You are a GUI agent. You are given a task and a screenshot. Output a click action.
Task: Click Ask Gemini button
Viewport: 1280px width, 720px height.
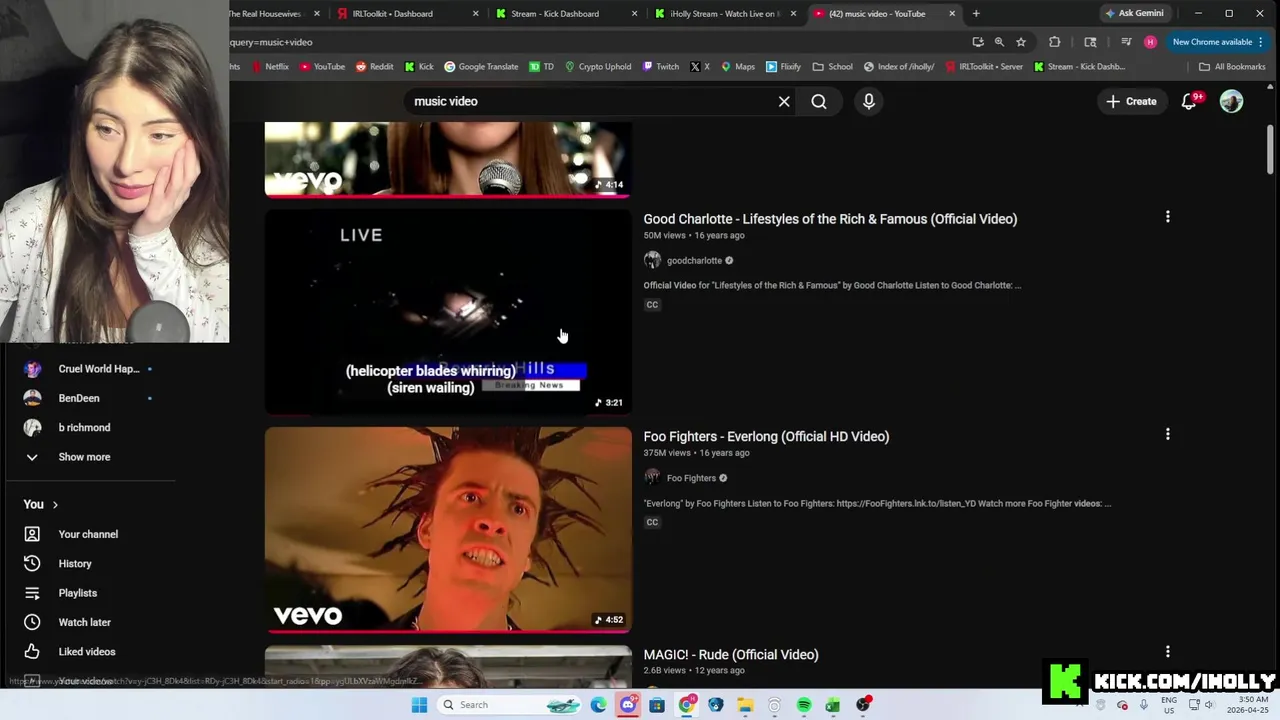click(x=1134, y=14)
